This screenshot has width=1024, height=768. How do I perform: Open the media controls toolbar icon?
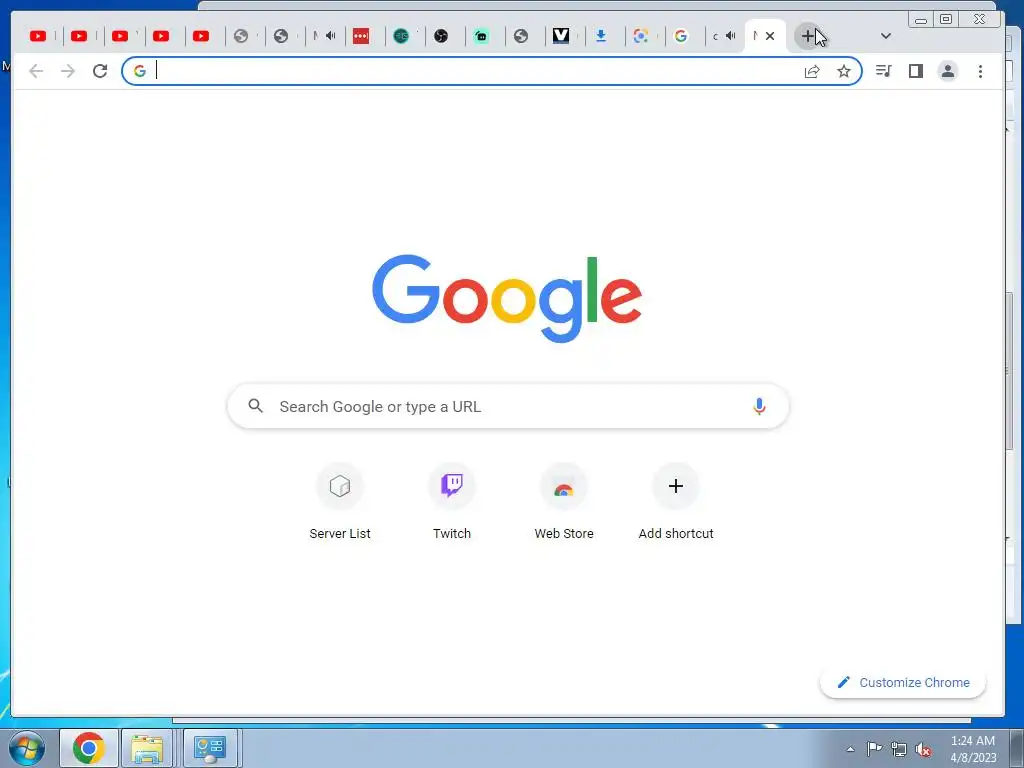pyautogui.click(x=884, y=71)
